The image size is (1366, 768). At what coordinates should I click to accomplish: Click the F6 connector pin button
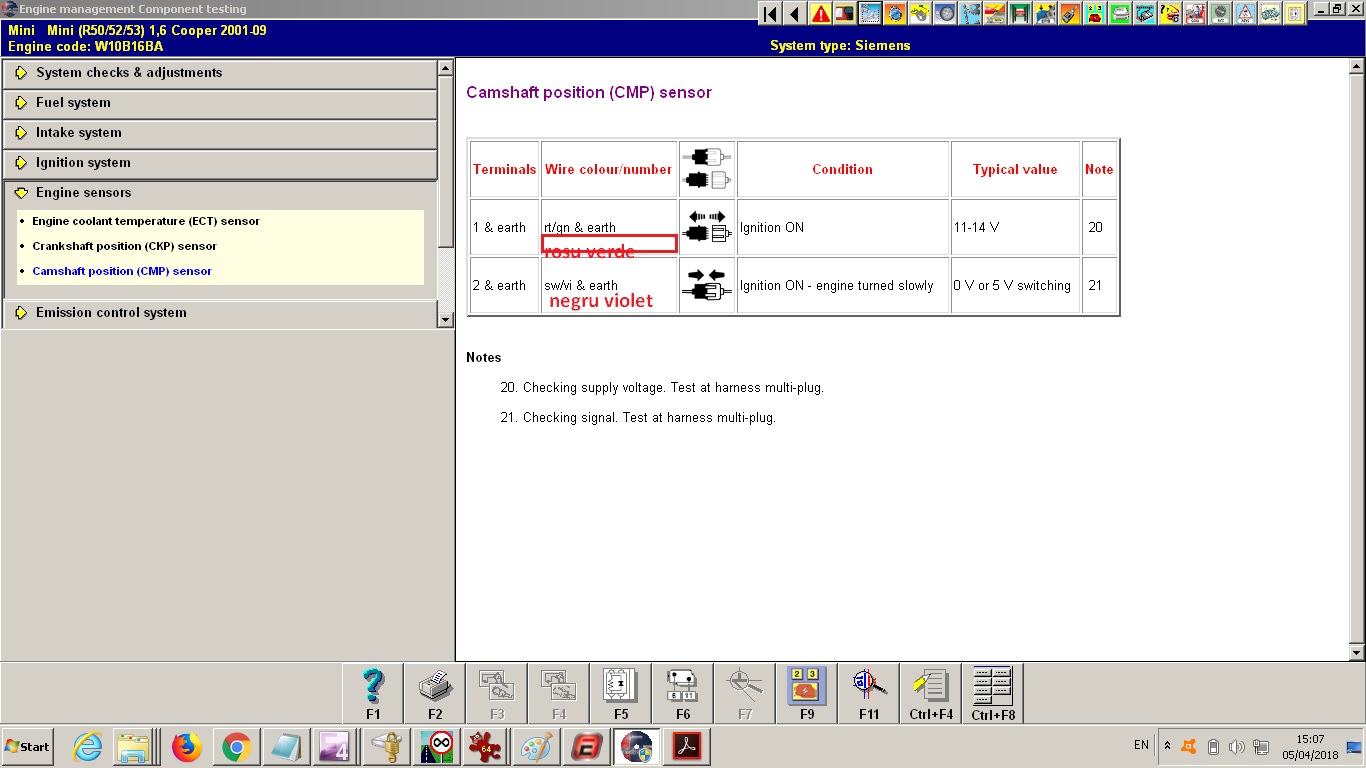pyautogui.click(x=683, y=693)
